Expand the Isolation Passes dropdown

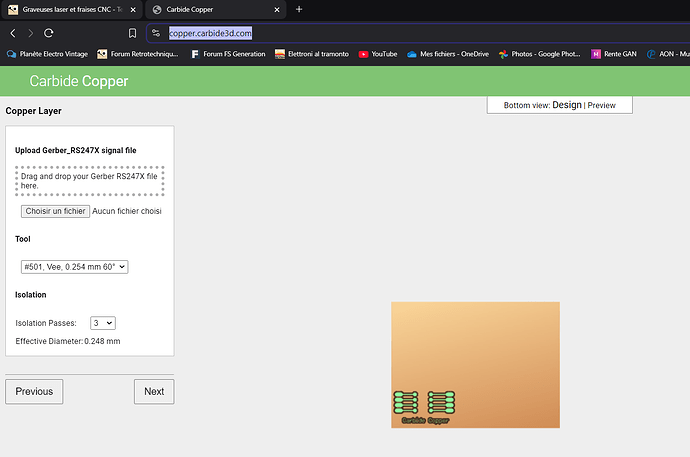(103, 323)
